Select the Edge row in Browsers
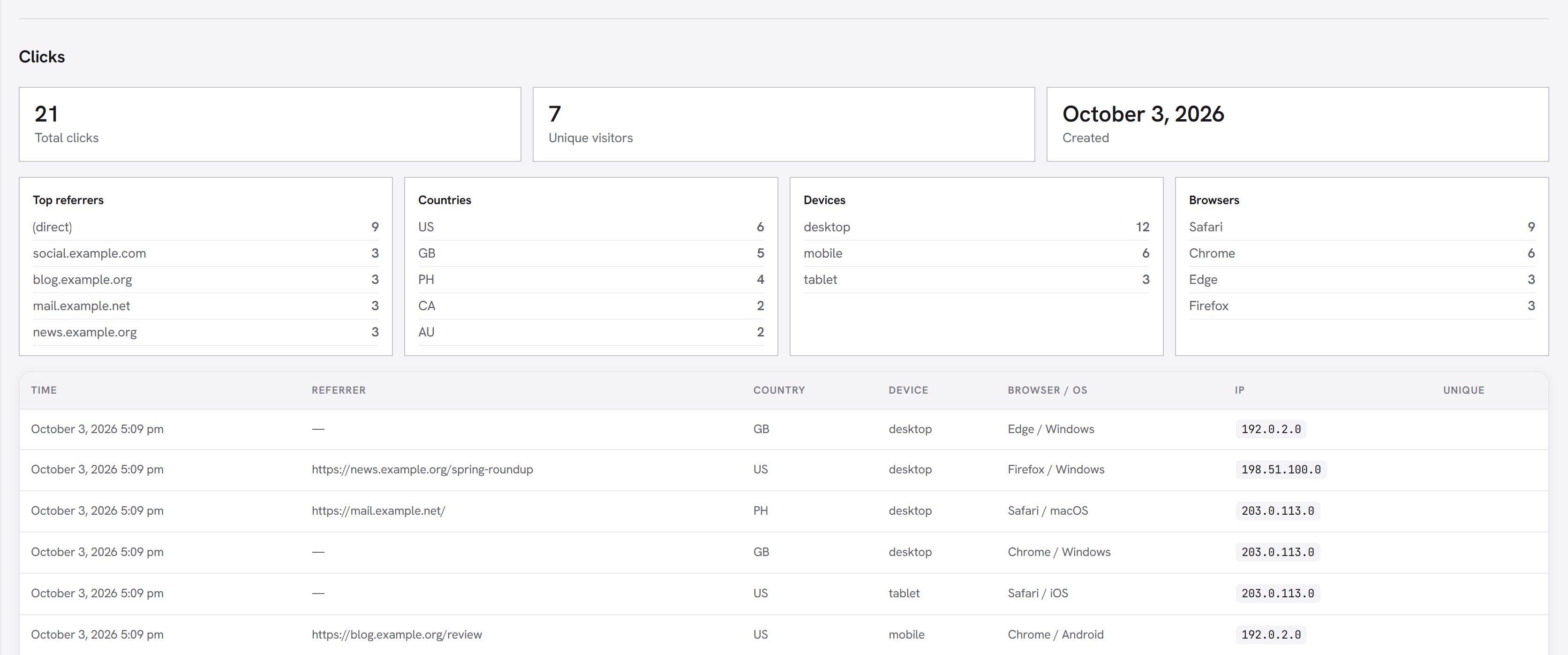This screenshot has height=655, width=1568. tap(1362, 279)
